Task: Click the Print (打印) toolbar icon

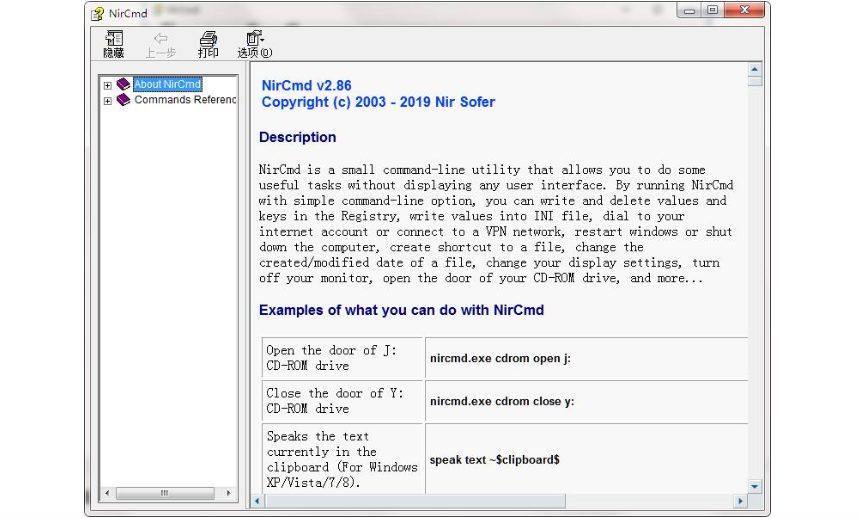Action: pos(208,38)
